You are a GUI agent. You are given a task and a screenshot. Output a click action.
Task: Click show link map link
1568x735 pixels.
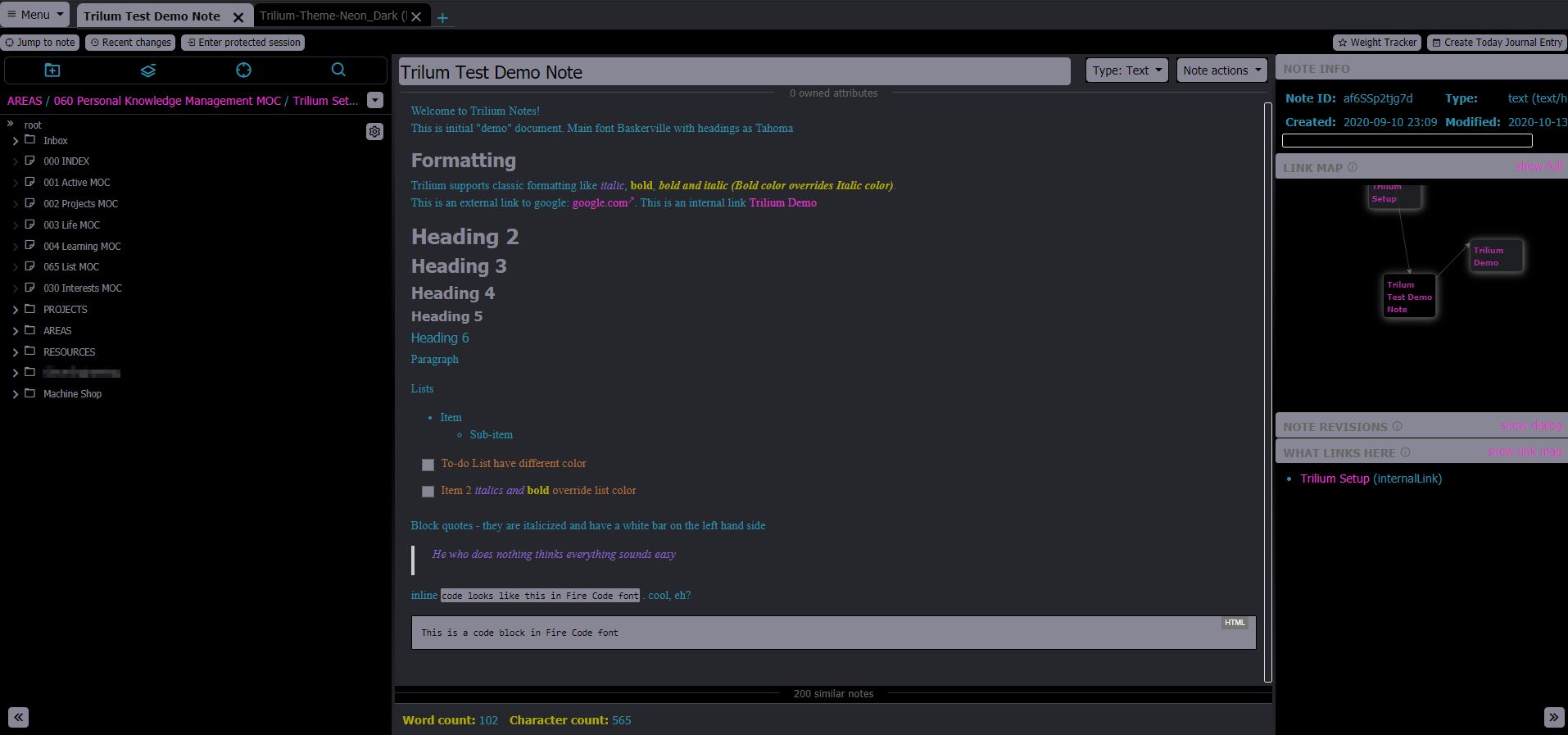point(1525,451)
